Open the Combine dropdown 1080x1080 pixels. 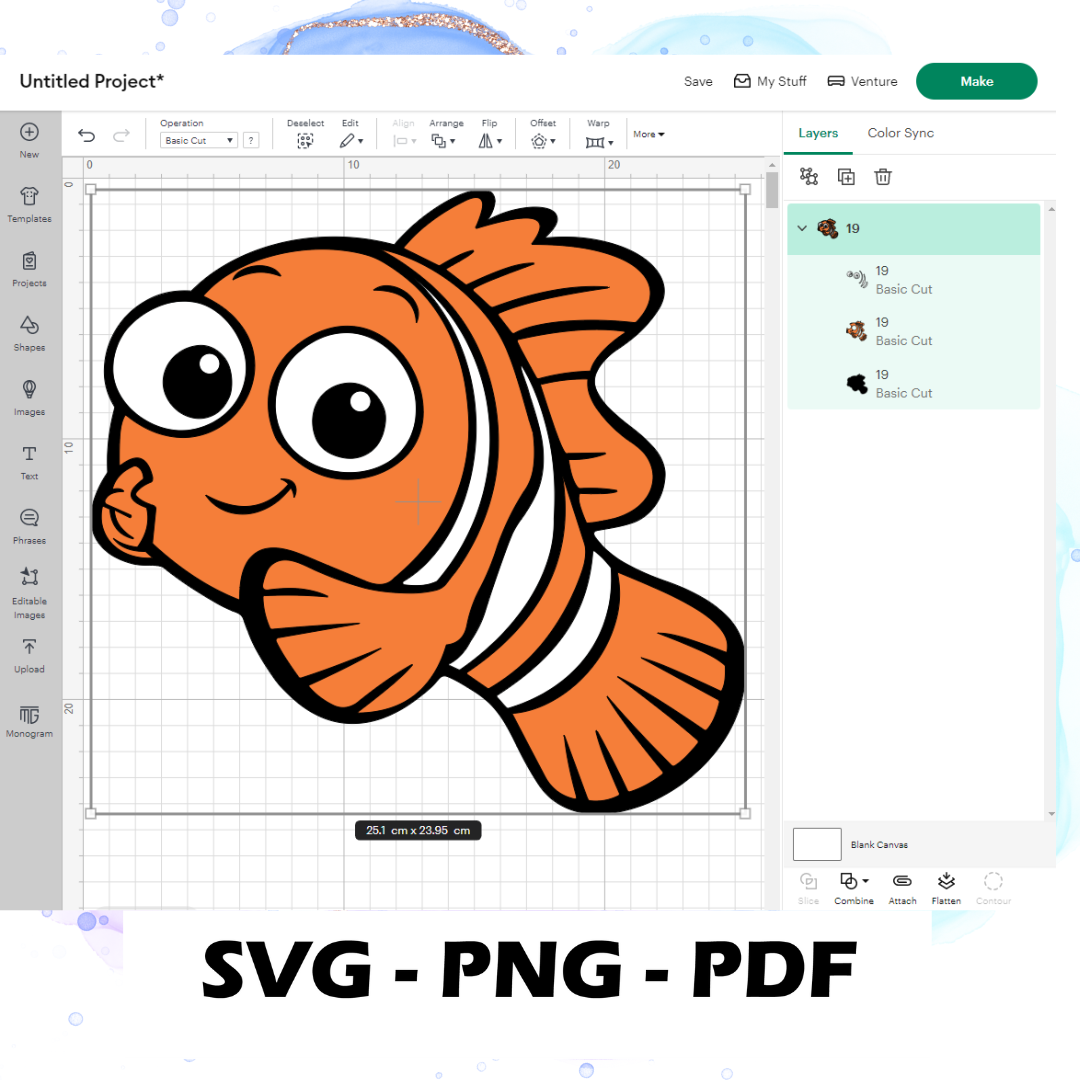(854, 888)
